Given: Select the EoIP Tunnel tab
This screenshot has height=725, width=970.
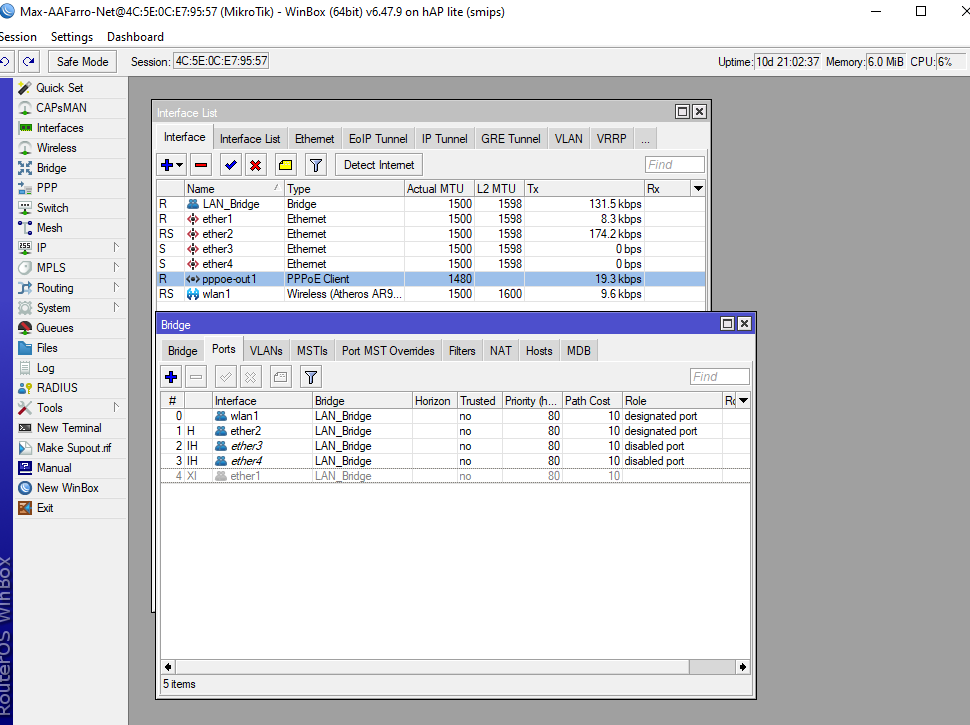Looking at the screenshot, I should 378,139.
